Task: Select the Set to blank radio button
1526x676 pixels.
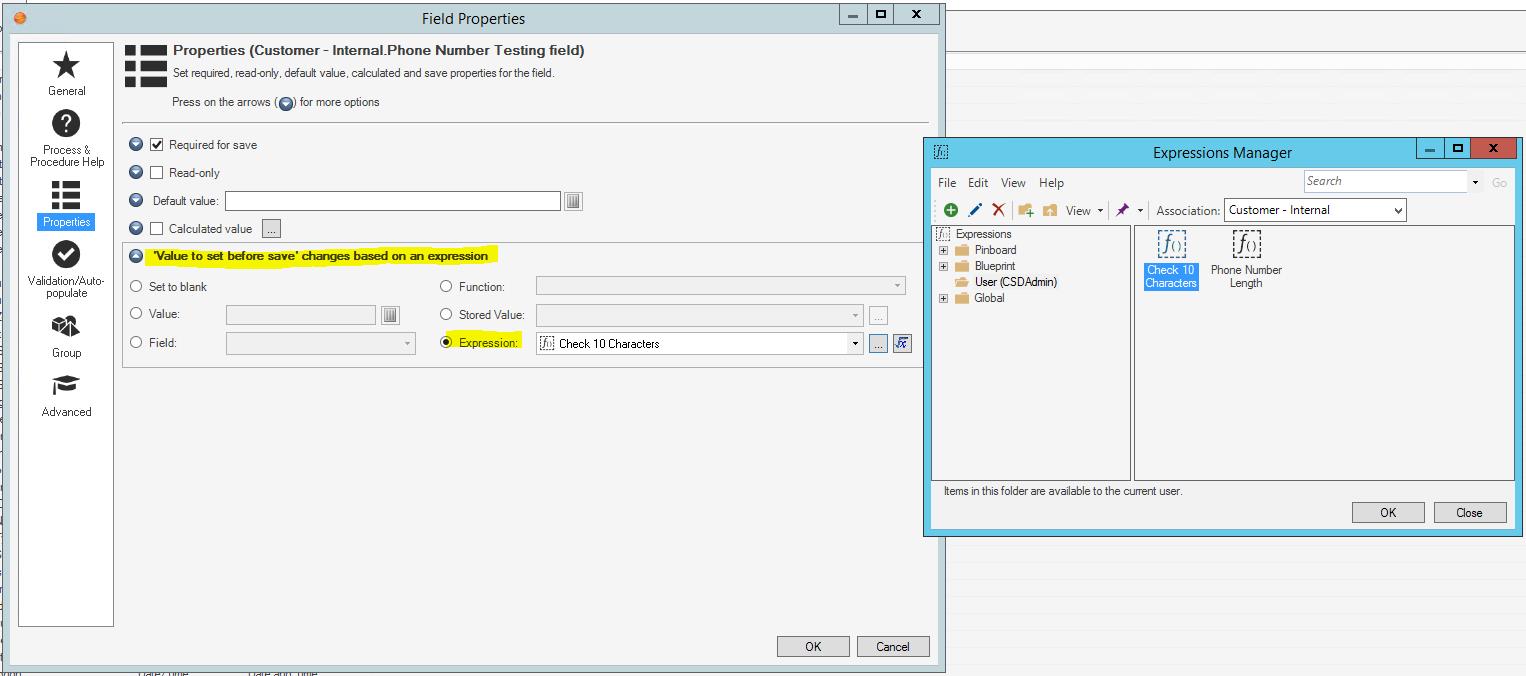Action: pyautogui.click(x=137, y=287)
